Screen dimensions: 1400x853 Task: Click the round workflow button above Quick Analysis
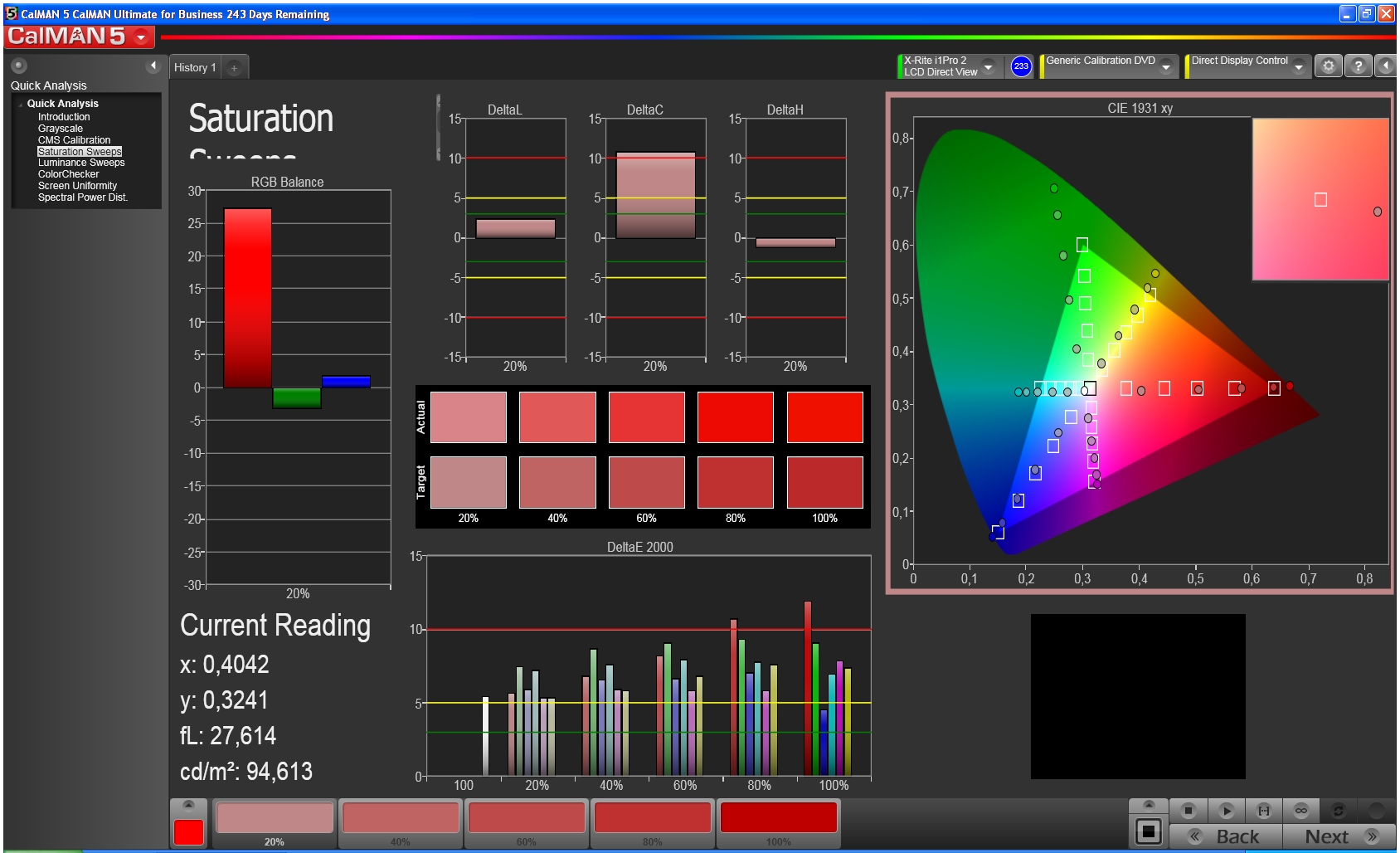tap(19, 66)
